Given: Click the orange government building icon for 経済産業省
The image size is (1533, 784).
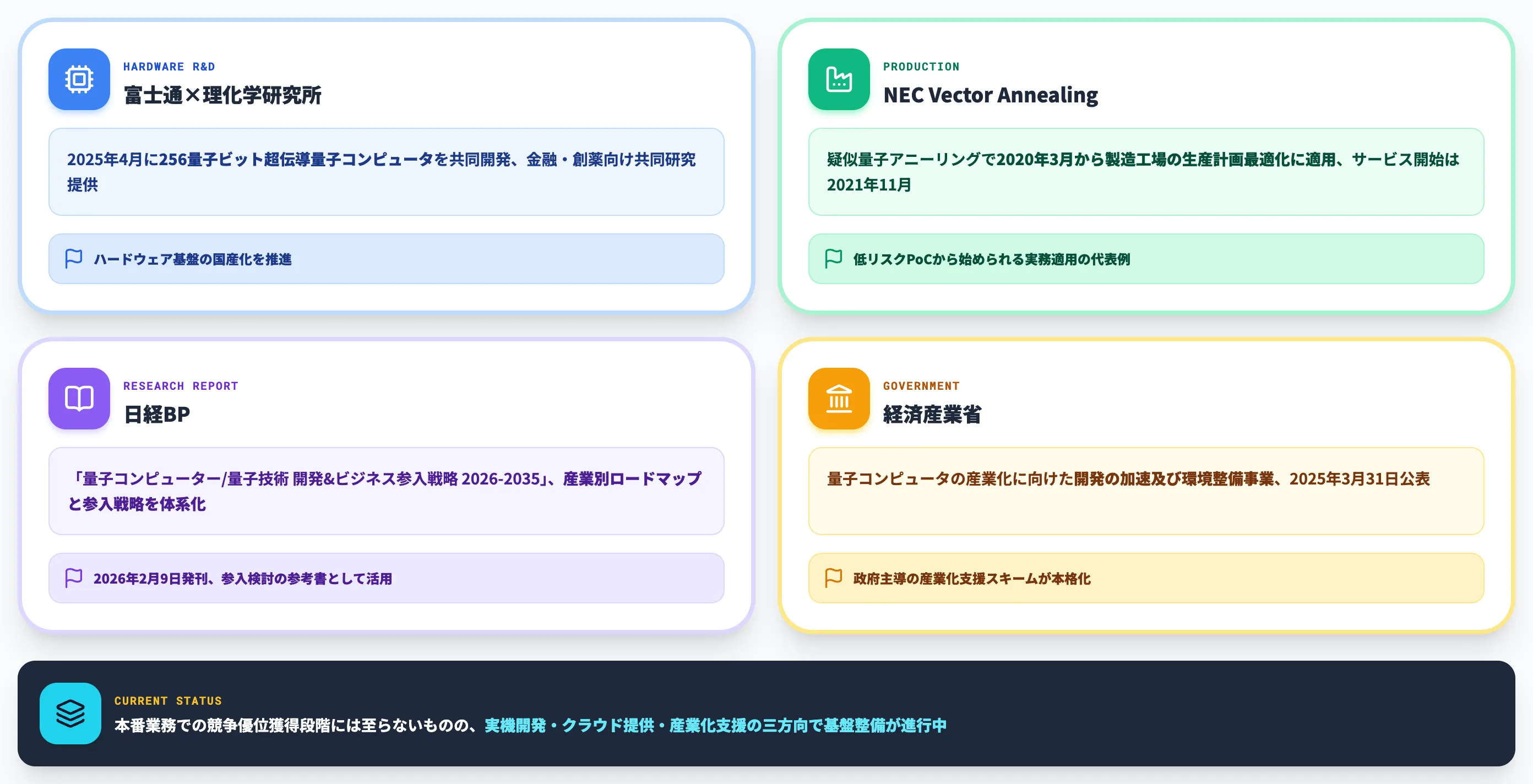Looking at the screenshot, I should [x=839, y=399].
